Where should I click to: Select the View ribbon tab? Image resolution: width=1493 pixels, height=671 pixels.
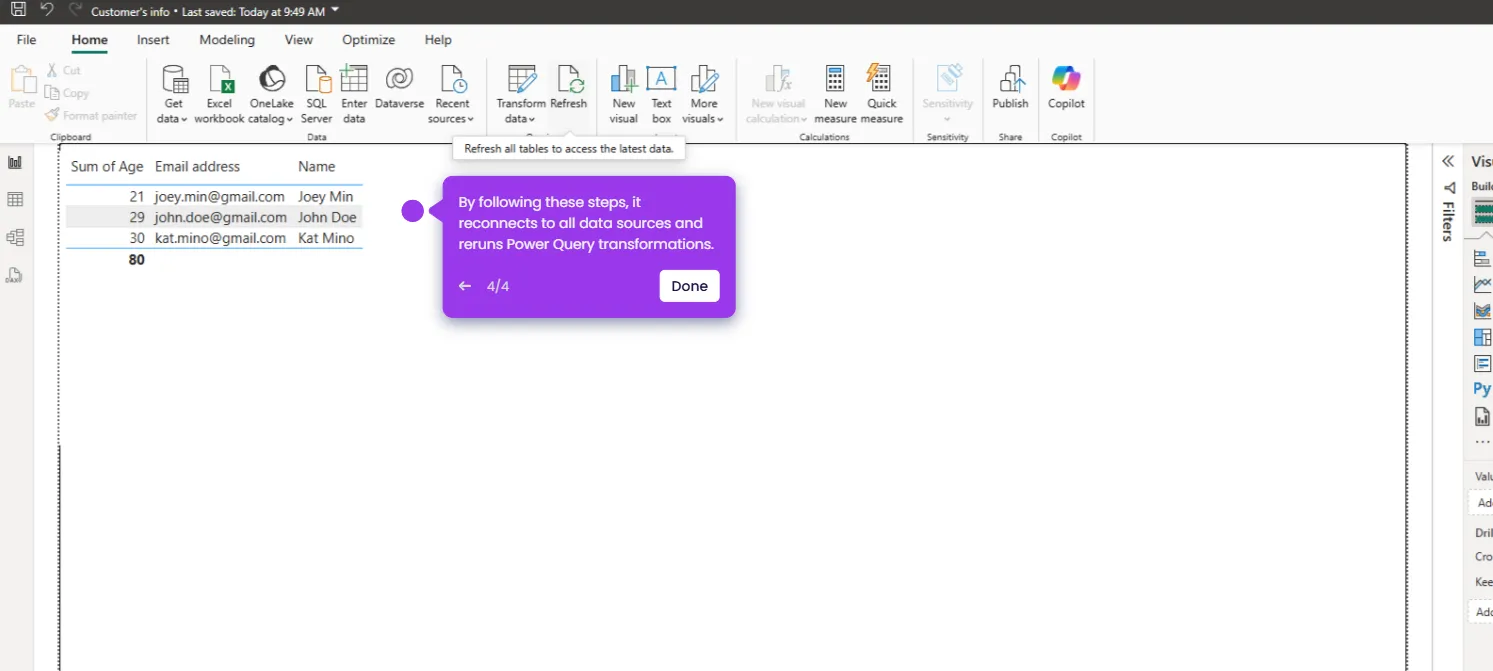click(x=298, y=40)
